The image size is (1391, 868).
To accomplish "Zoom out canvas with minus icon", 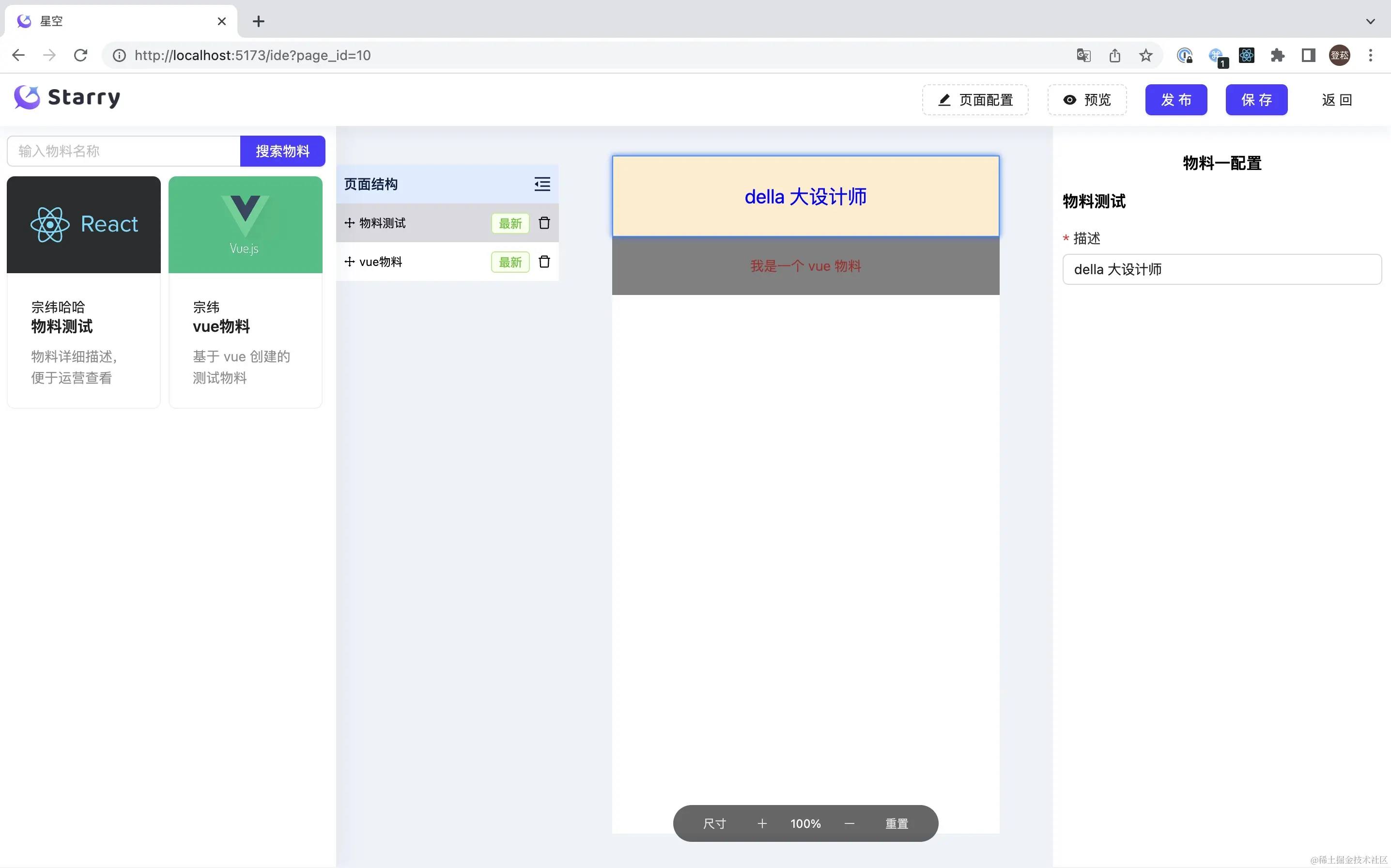I will pos(850,823).
